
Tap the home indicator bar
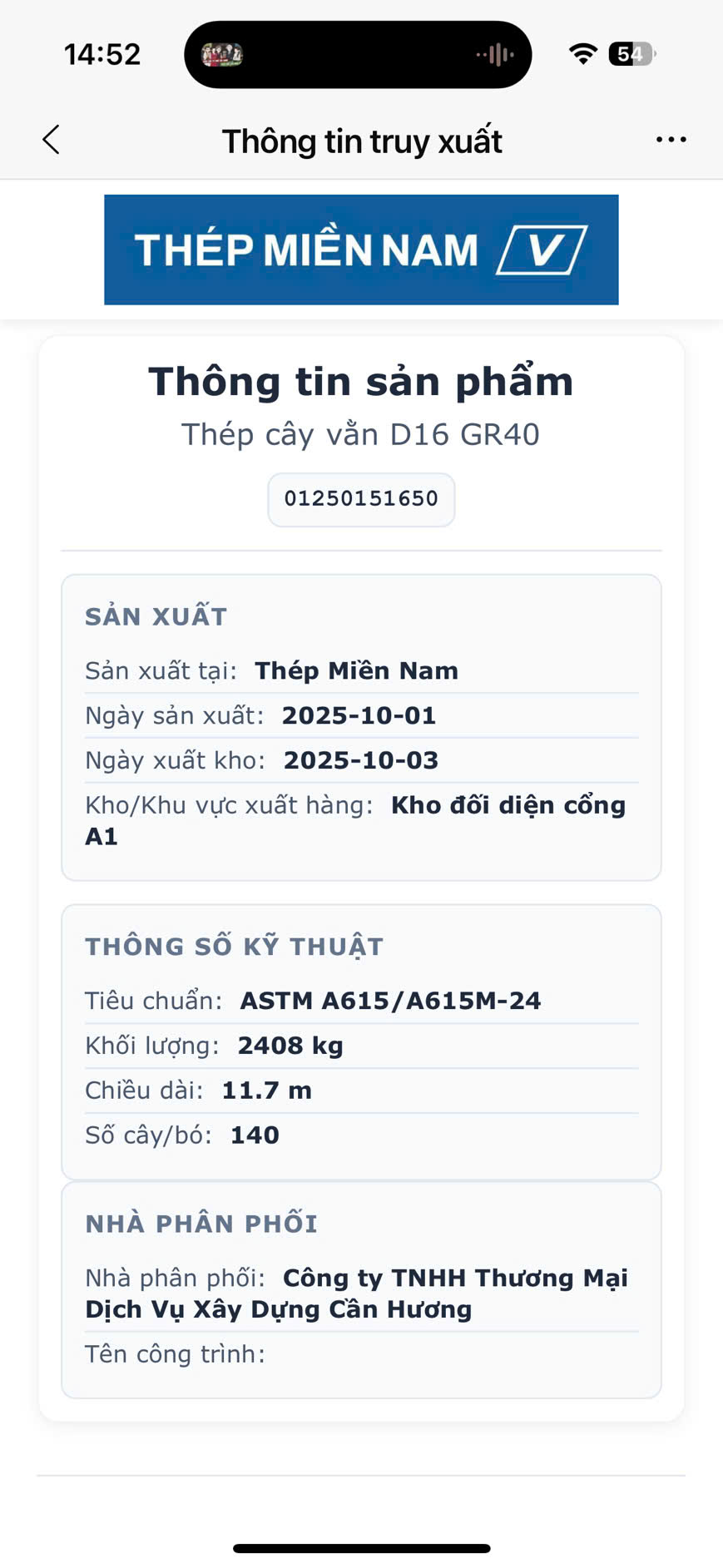click(361, 1549)
